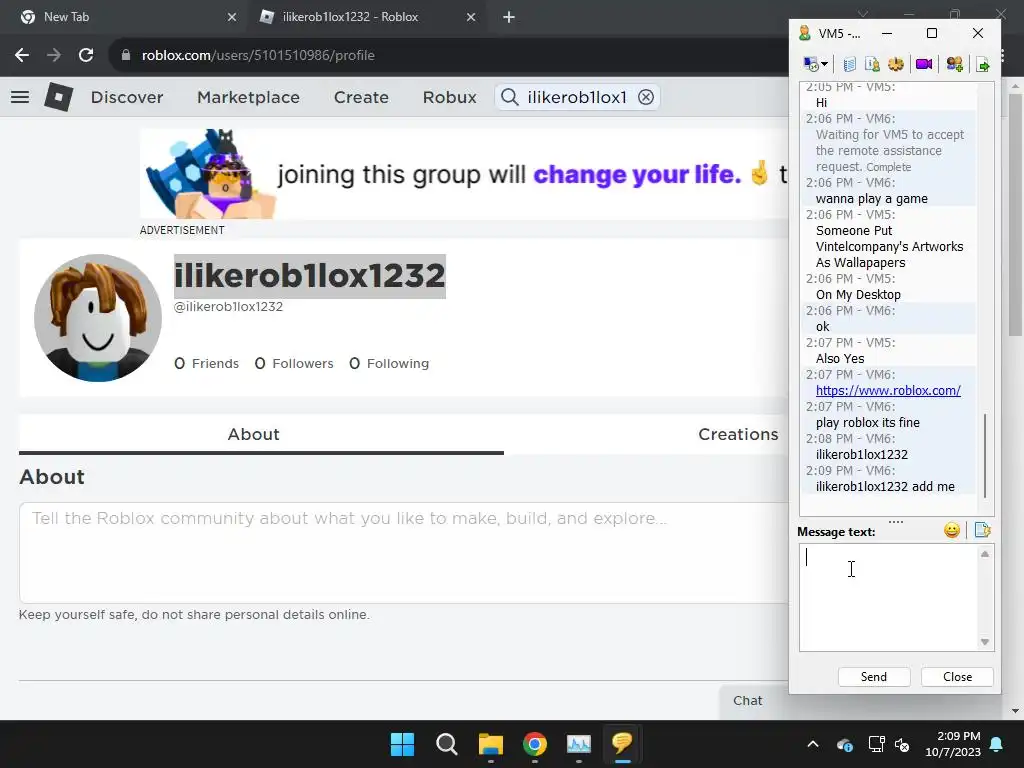Click the browser forward arrow
The image size is (1024, 768).
point(54,55)
